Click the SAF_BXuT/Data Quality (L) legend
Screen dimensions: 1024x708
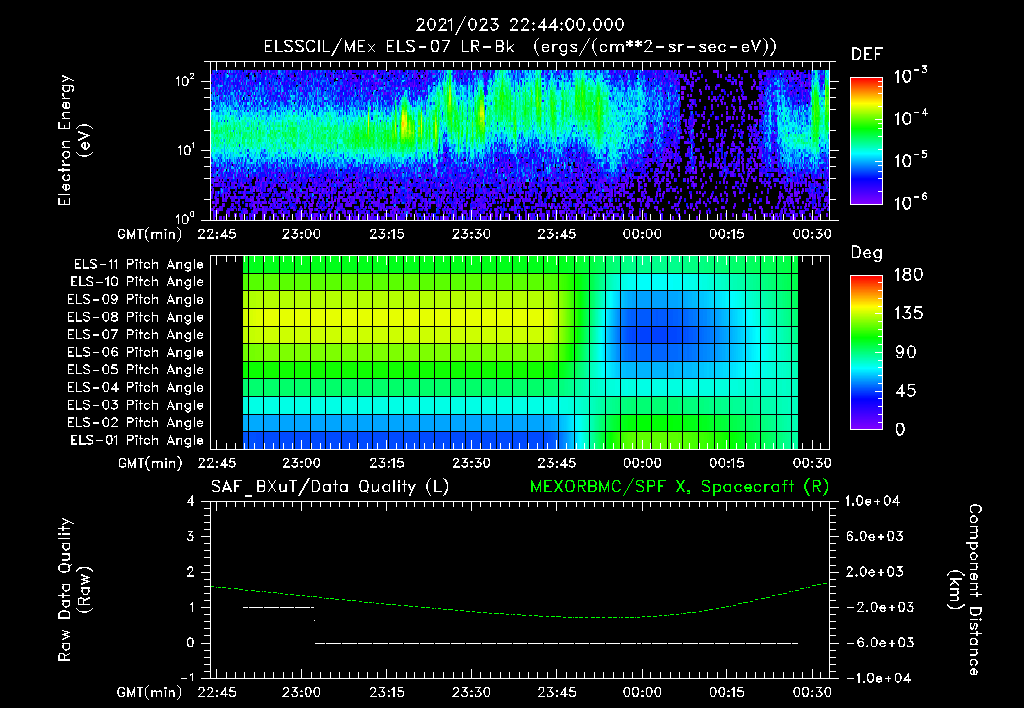tap(330, 487)
